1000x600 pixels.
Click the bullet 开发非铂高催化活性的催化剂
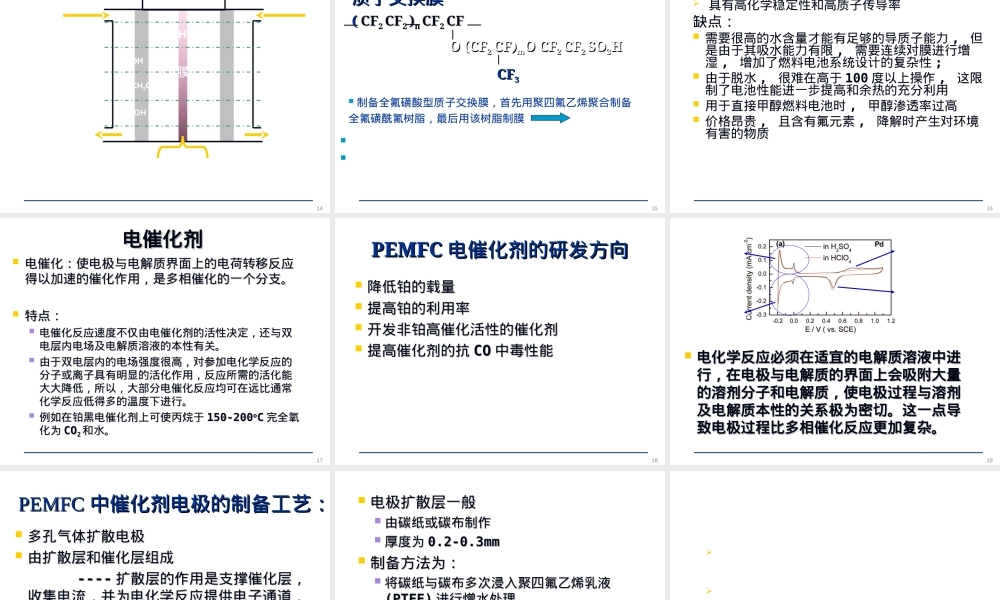[462, 330]
